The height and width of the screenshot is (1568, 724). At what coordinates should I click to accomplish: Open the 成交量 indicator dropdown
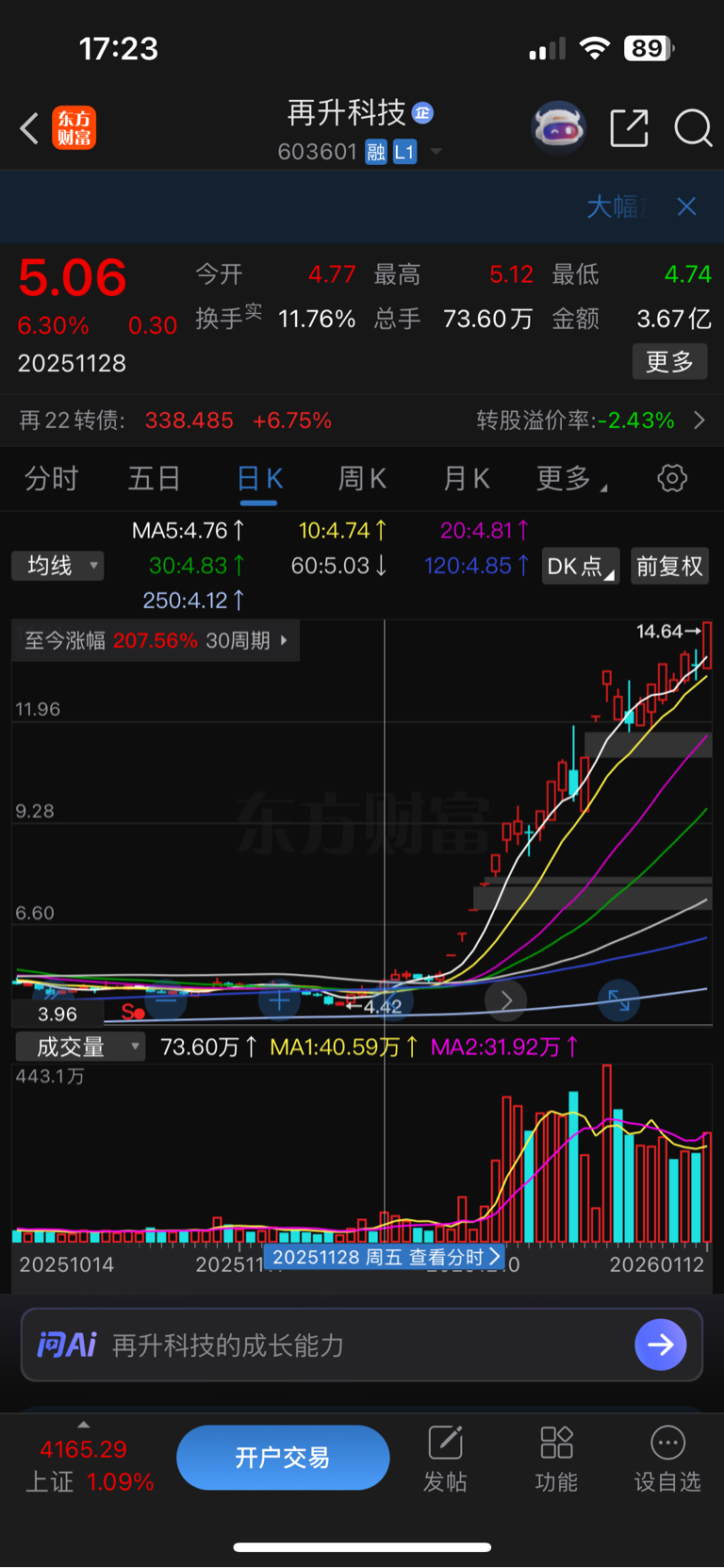tap(80, 1047)
